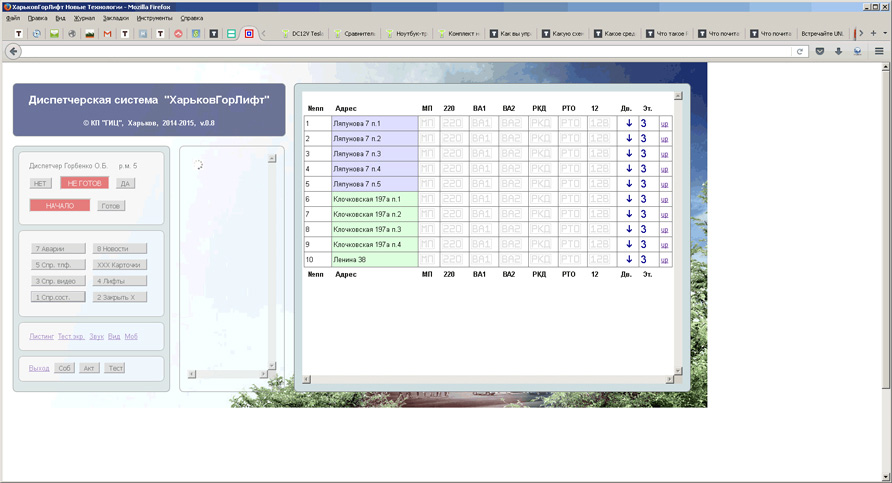Click the door arrow for Клочковская 197а п.1
Image resolution: width=892 pixels, height=483 pixels.
629,199
